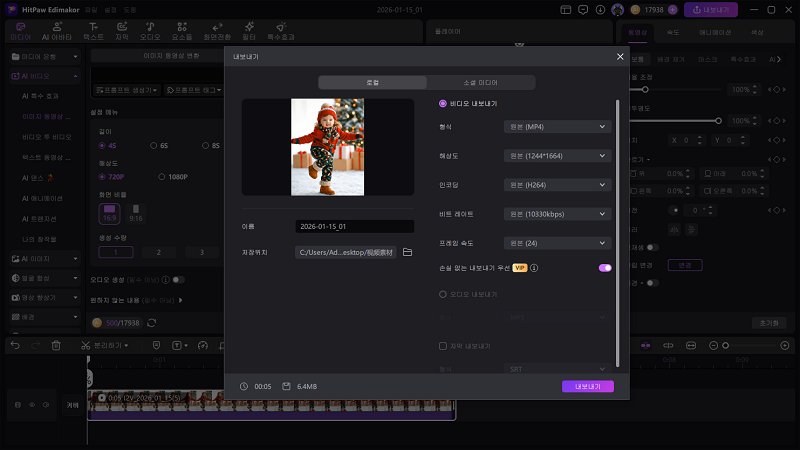The image size is (800, 450).
Task: Click the trash delete icon in timeline toolbar
Action: point(56,345)
